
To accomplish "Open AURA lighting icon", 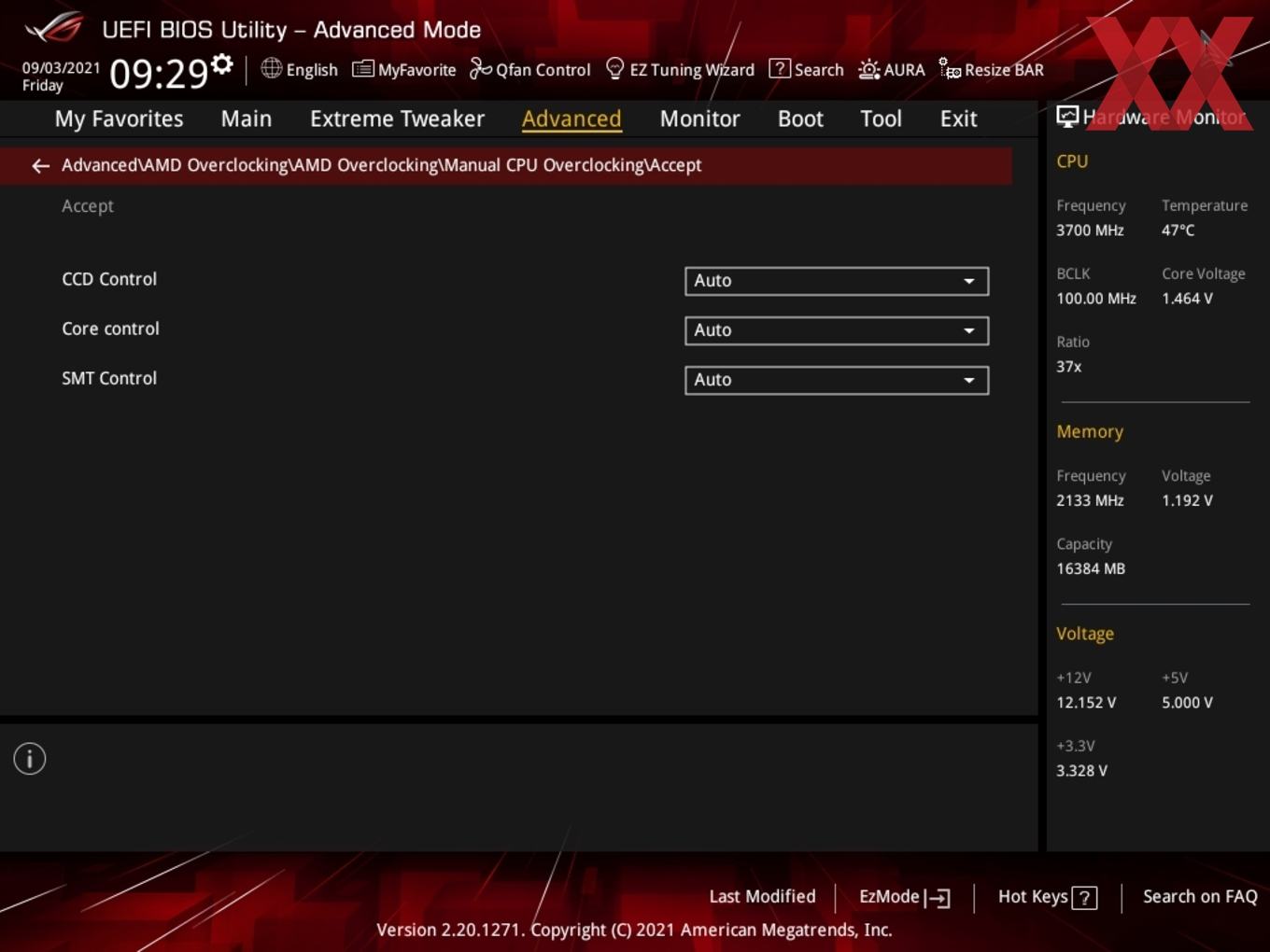I will [868, 69].
